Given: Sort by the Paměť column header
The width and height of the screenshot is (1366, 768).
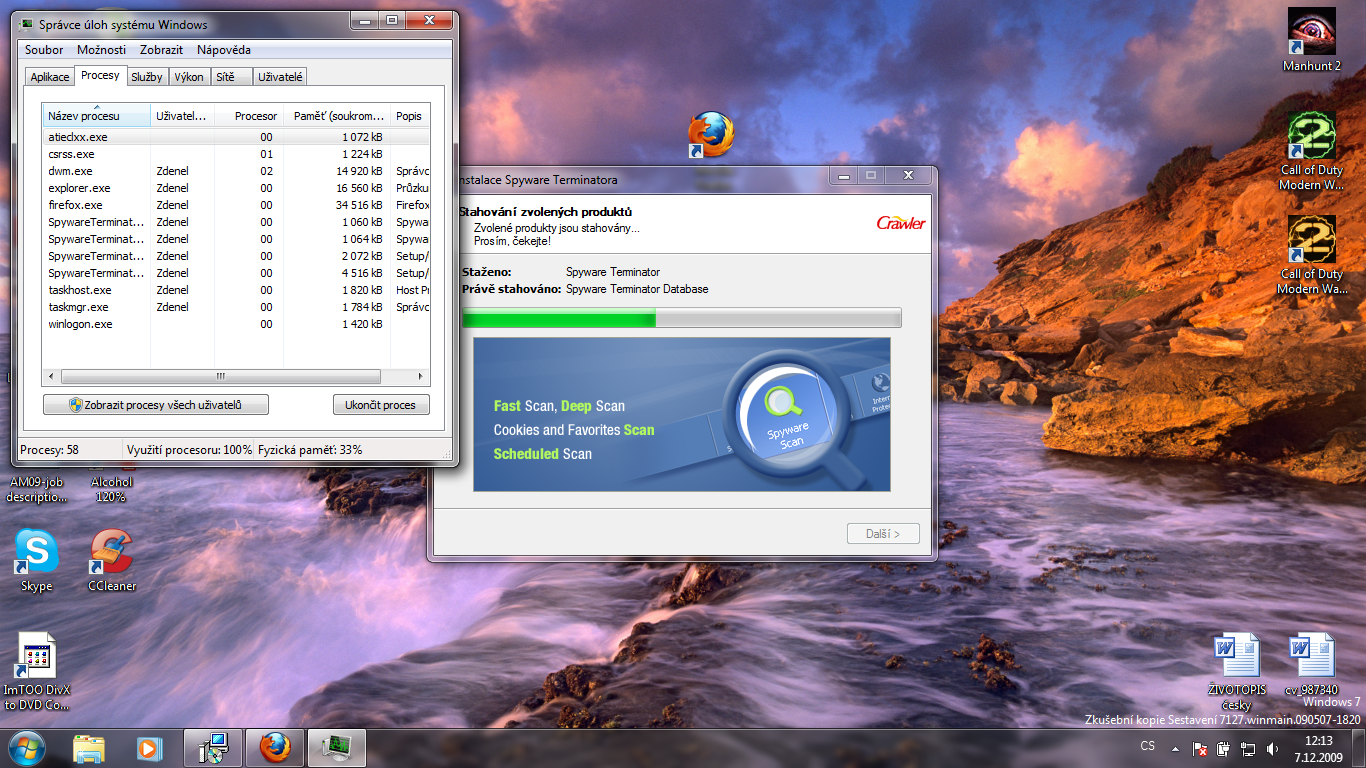Looking at the screenshot, I should (x=337, y=116).
